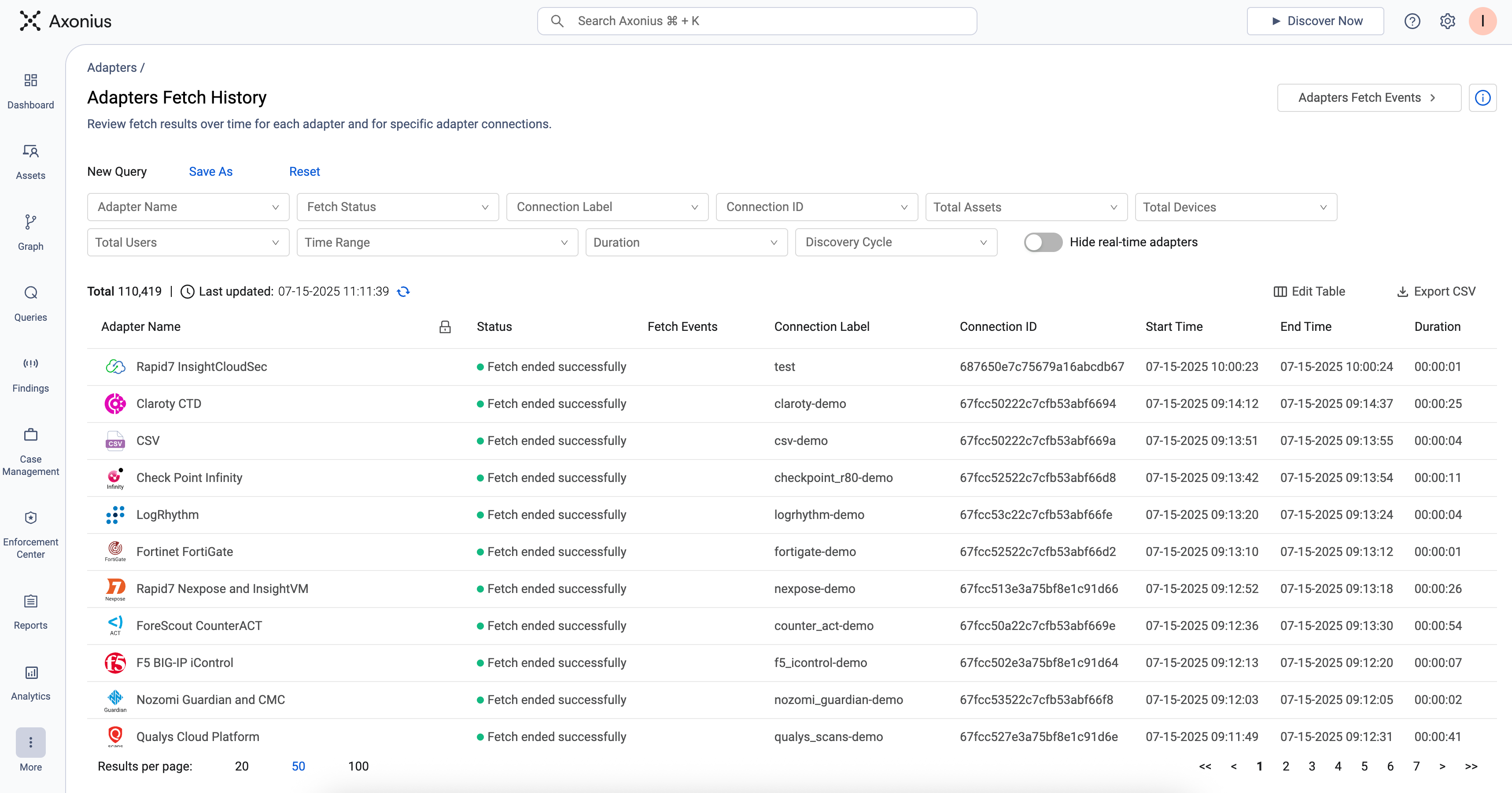This screenshot has height=793, width=1512.
Task: Click the claroty-demo connection label
Action: pos(810,404)
